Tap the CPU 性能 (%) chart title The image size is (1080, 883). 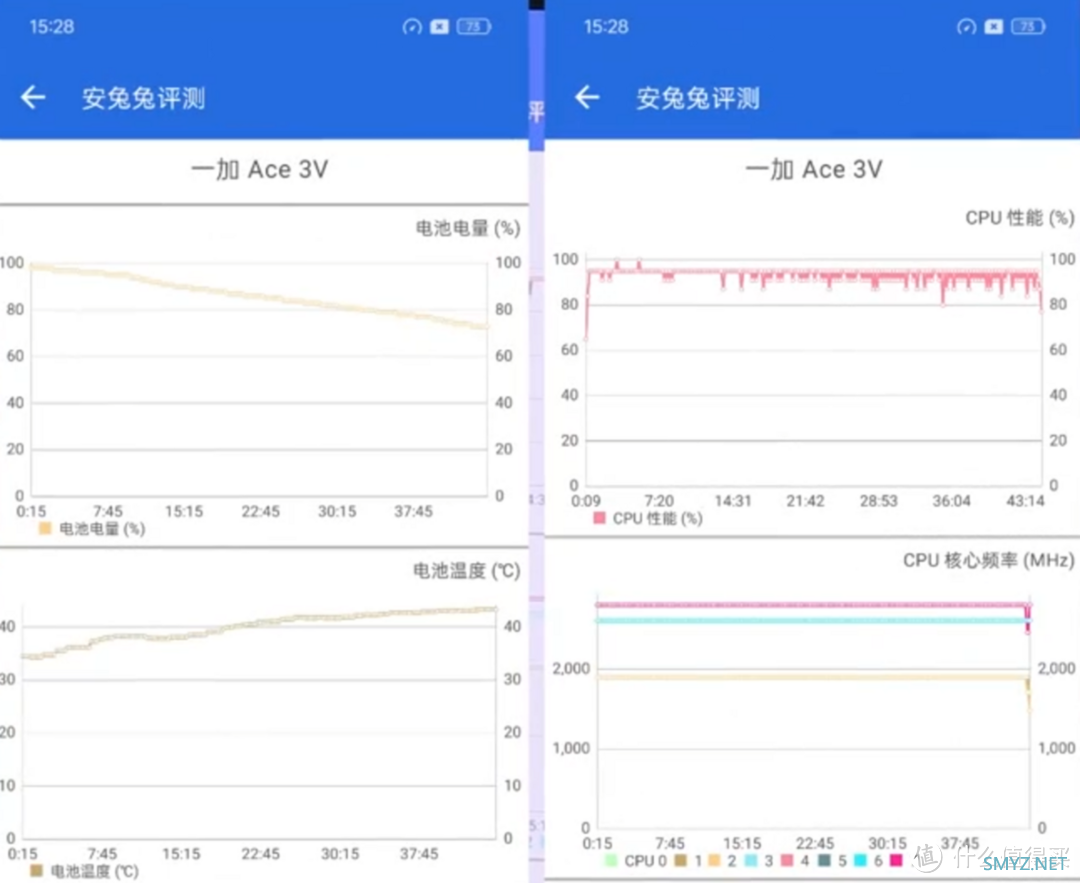click(1019, 218)
